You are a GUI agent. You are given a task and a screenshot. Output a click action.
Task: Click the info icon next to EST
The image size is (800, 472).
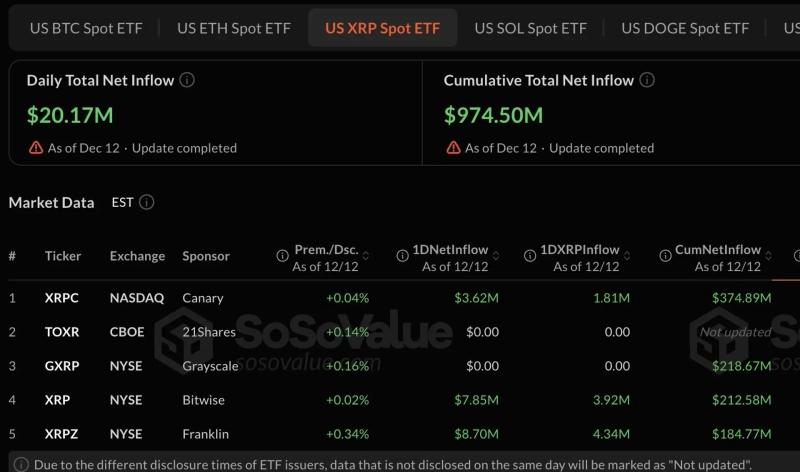[147, 202]
